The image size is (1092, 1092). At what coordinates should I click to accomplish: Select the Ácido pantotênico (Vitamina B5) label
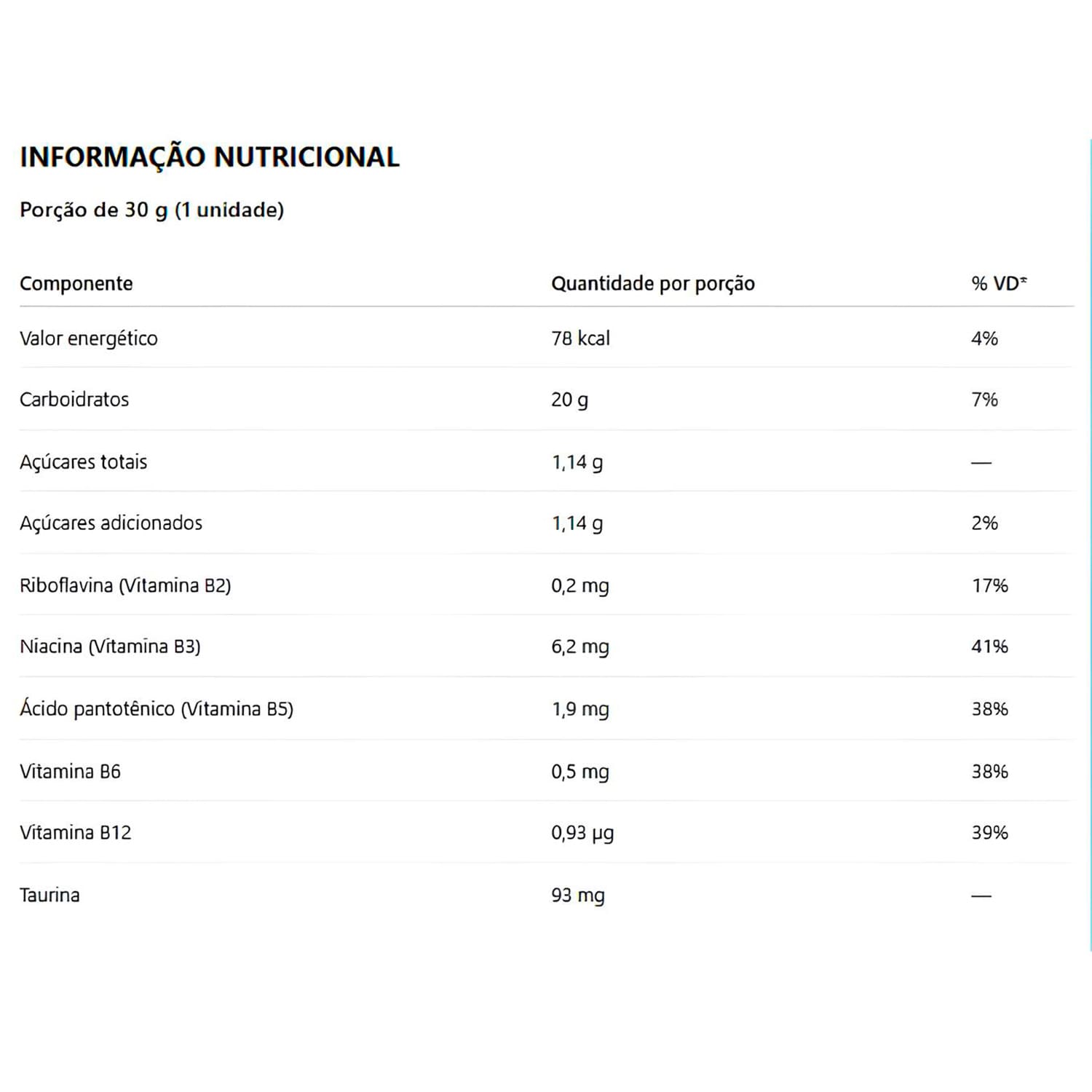[157, 709]
